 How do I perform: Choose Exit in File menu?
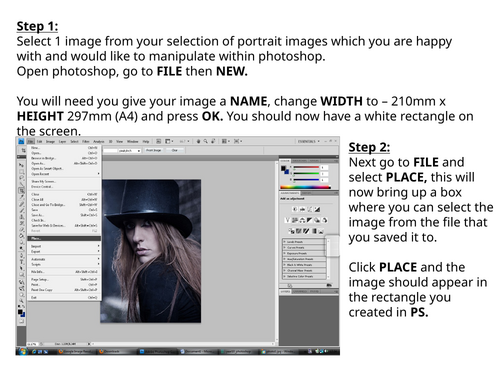click(64, 297)
